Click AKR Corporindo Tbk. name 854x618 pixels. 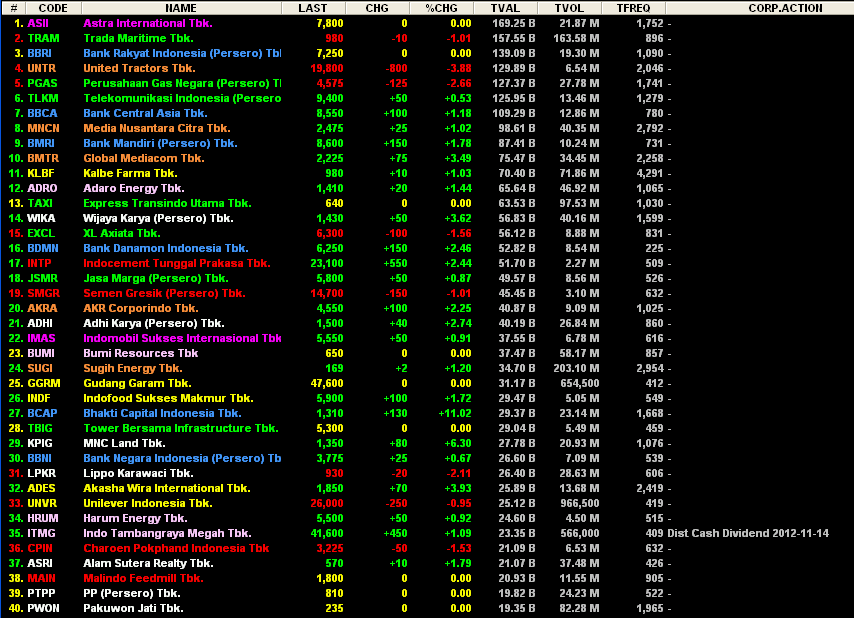point(141,308)
